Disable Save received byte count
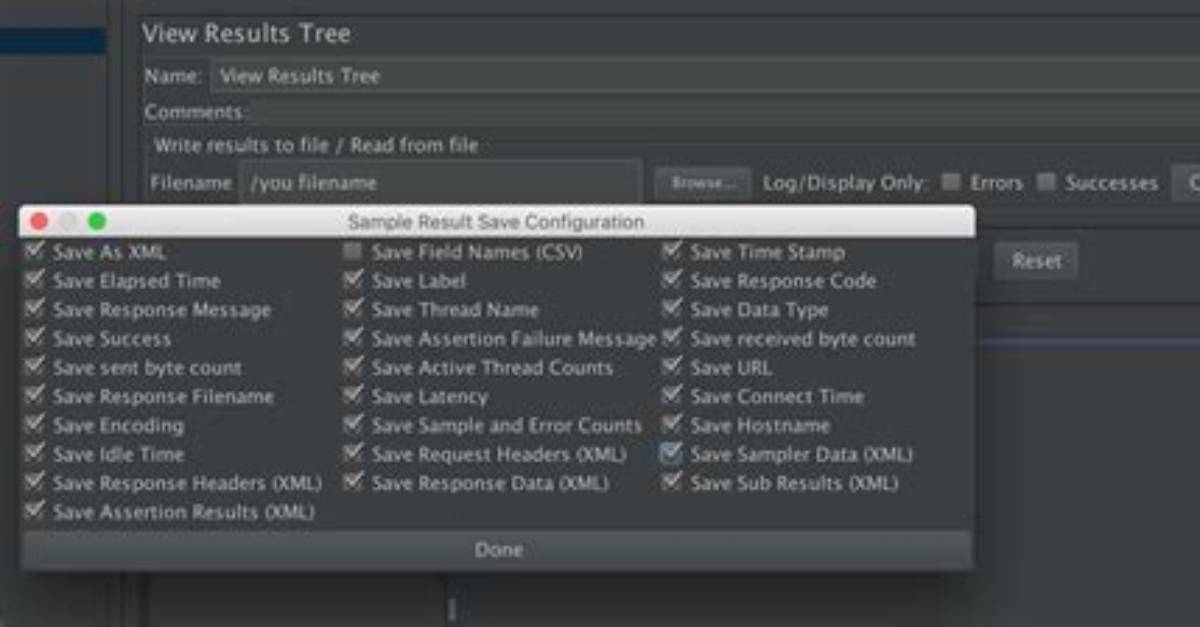1200x627 pixels. pyautogui.click(x=672, y=338)
